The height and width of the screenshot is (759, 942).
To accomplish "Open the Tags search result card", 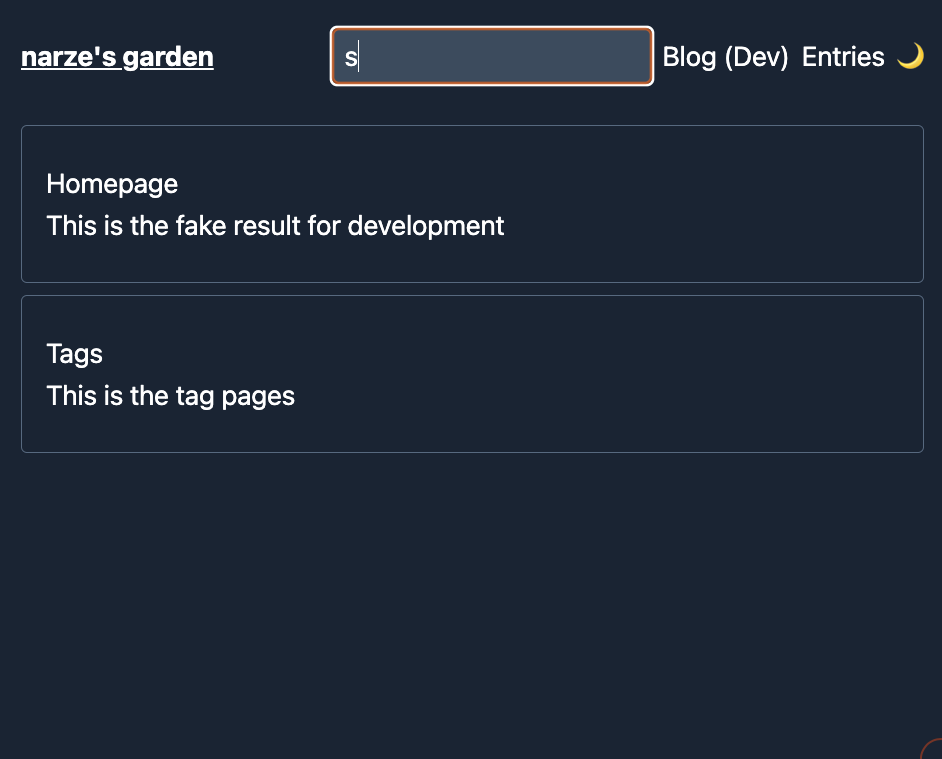I will tap(472, 374).
